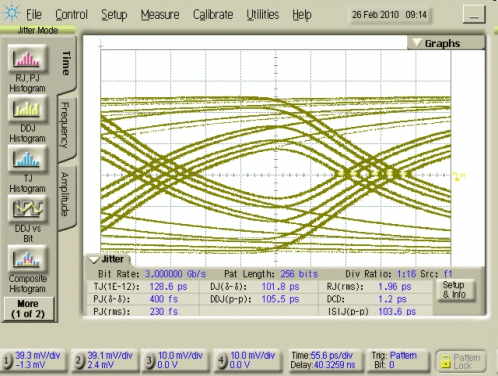Click the Pat Length 256 bits value
498x376 pixels.
299,274
